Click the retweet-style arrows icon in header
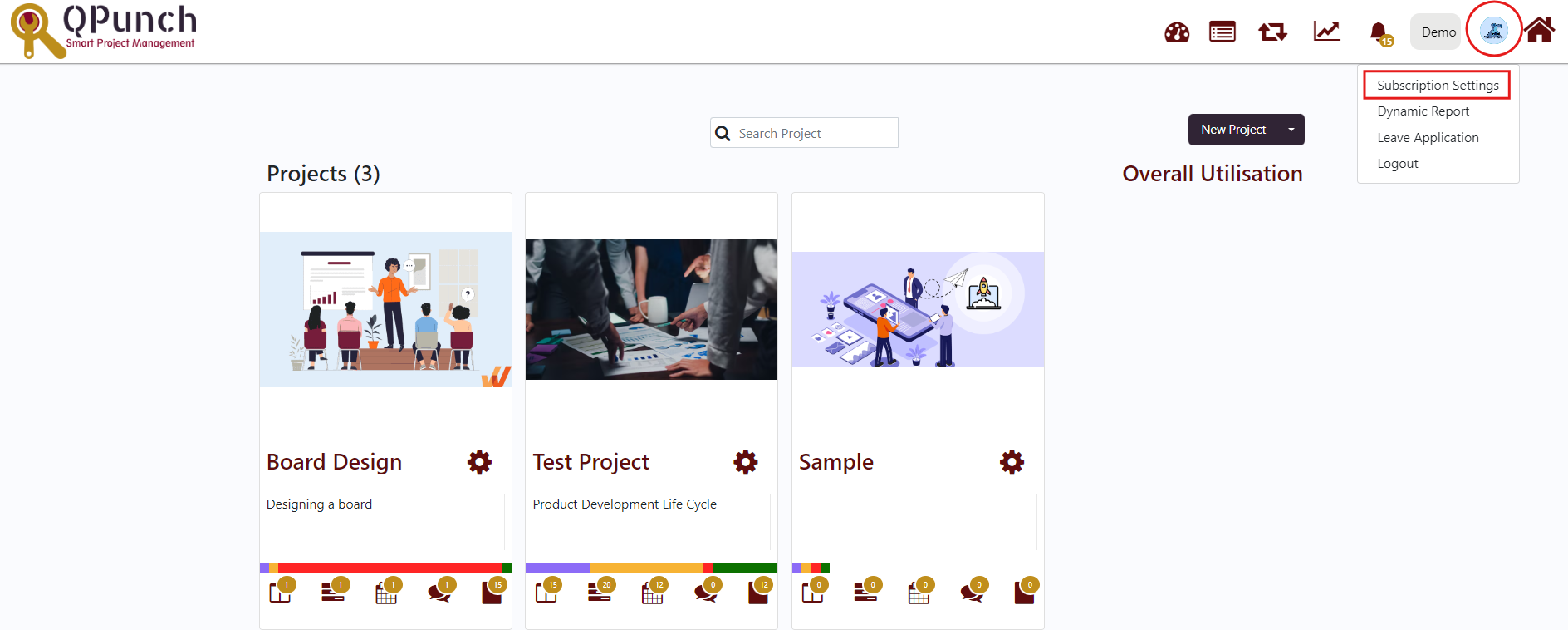 pyautogui.click(x=1272, y=32)
